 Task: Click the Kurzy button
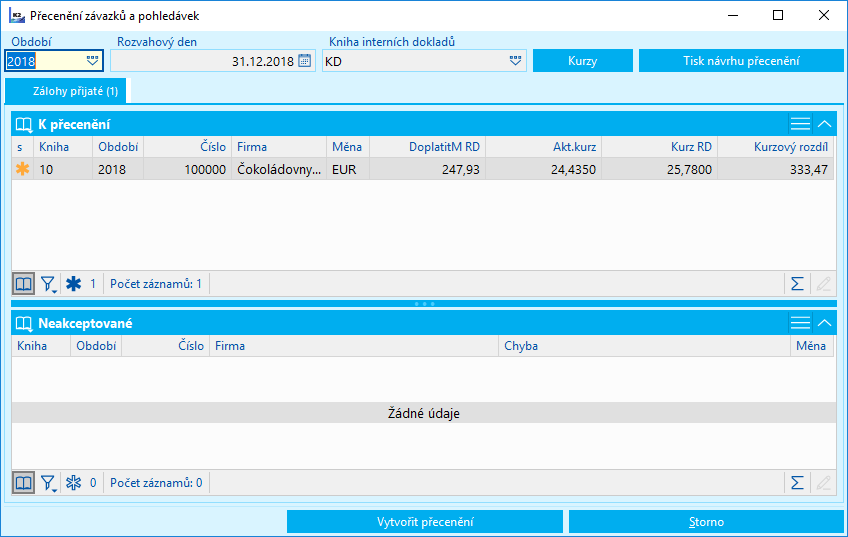[582, 61]
